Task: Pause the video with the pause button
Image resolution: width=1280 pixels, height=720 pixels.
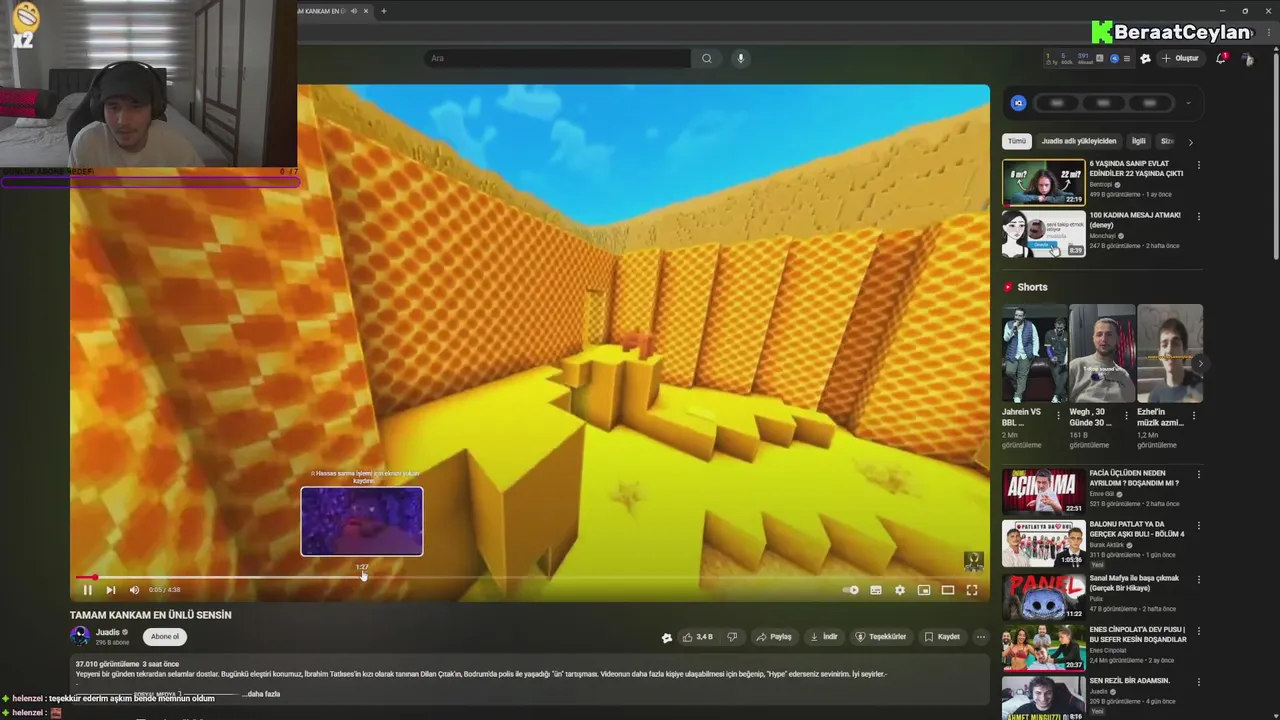Action: tap(87, 590)
